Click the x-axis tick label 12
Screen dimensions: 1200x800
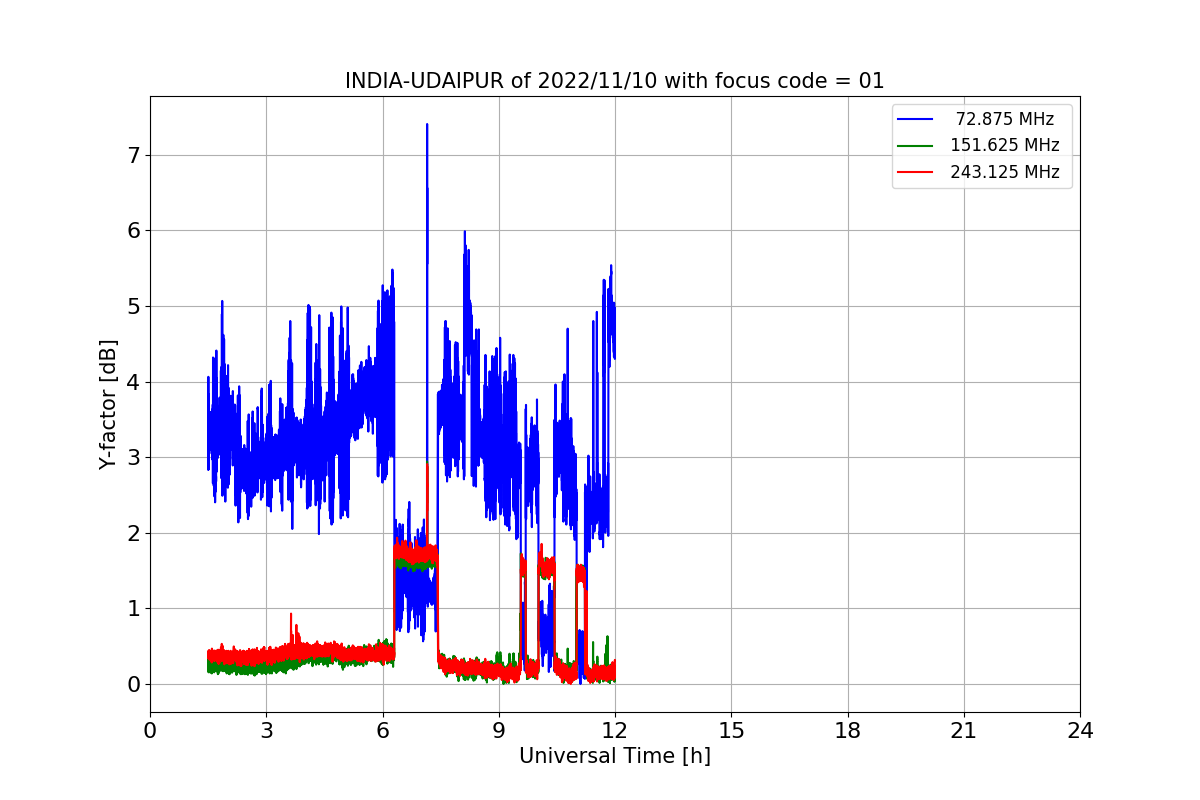[615, 731]
